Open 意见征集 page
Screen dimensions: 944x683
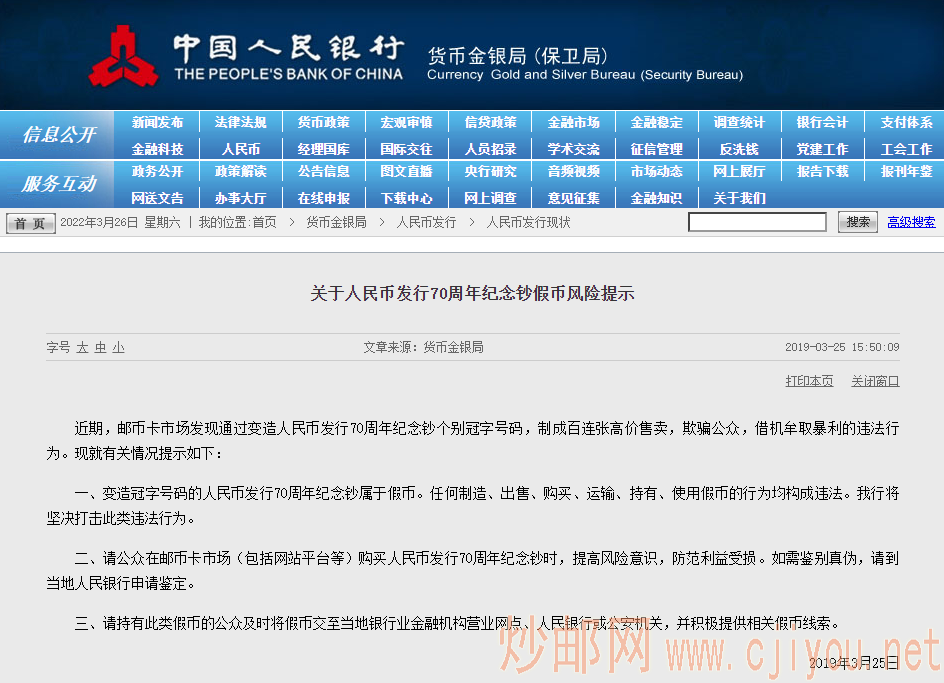(x=573, y=198)
